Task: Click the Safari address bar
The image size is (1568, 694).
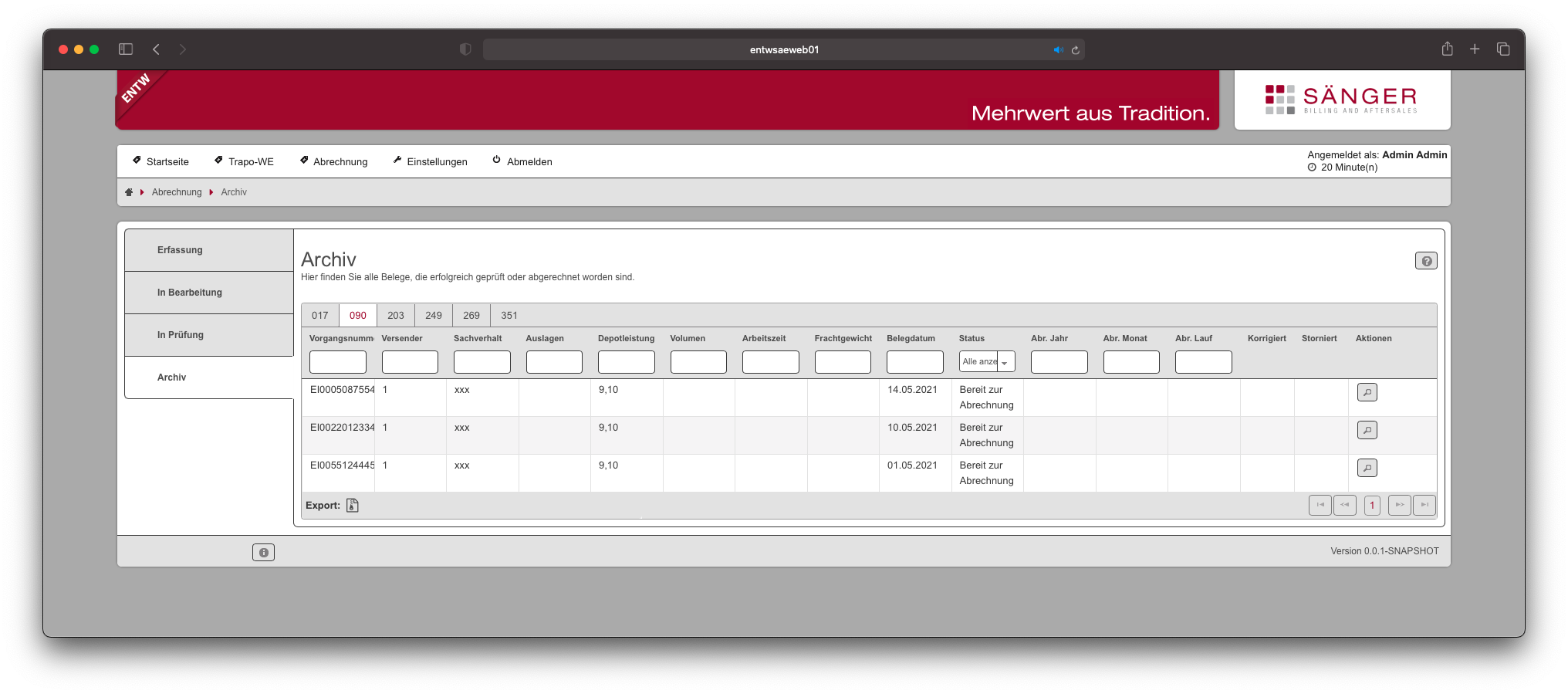Action: (784, 49)
